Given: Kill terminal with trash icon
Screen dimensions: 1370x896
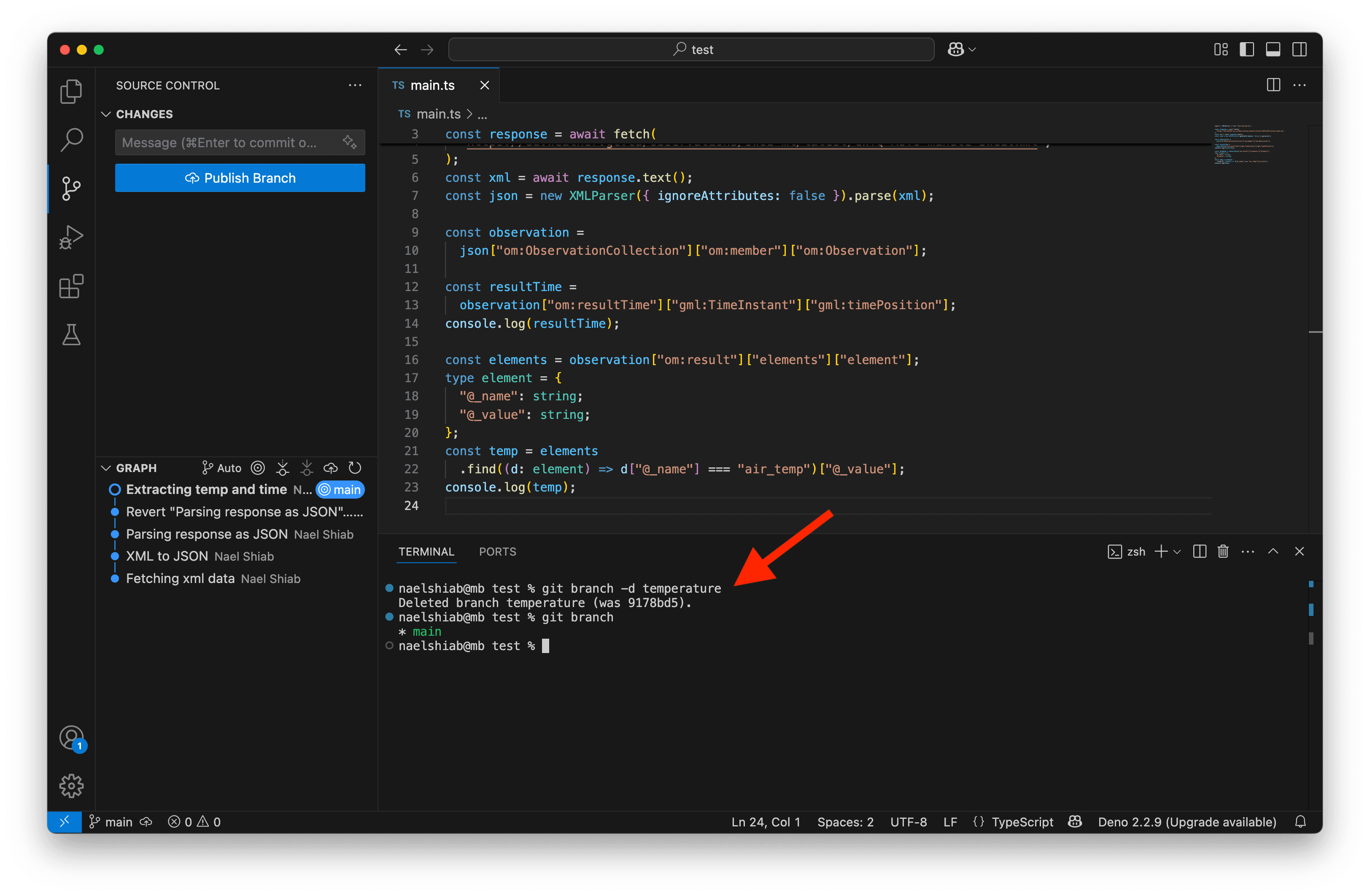Looking at the screenshot, I should click(x=1223, y=552).
